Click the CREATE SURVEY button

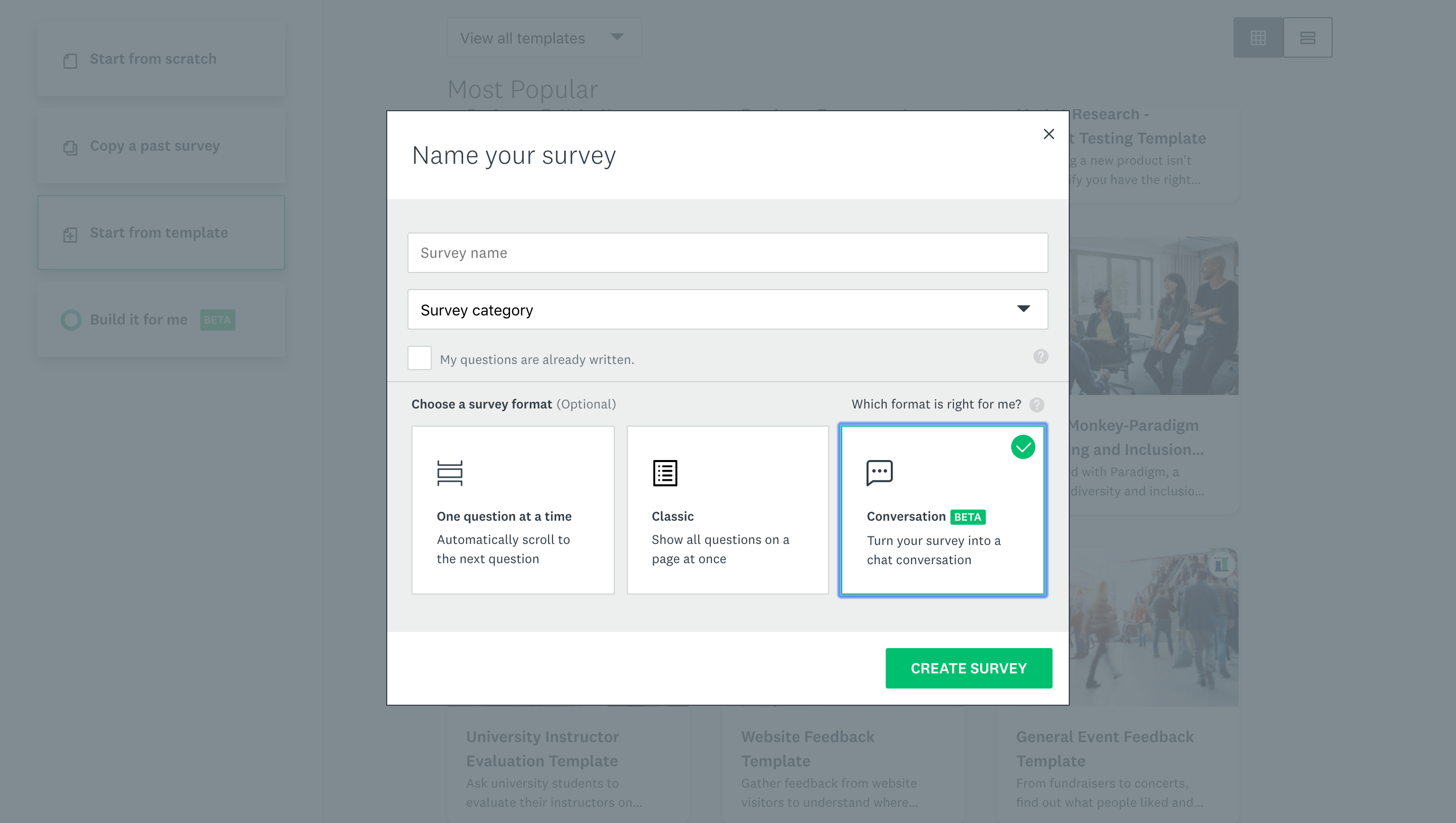968,668
